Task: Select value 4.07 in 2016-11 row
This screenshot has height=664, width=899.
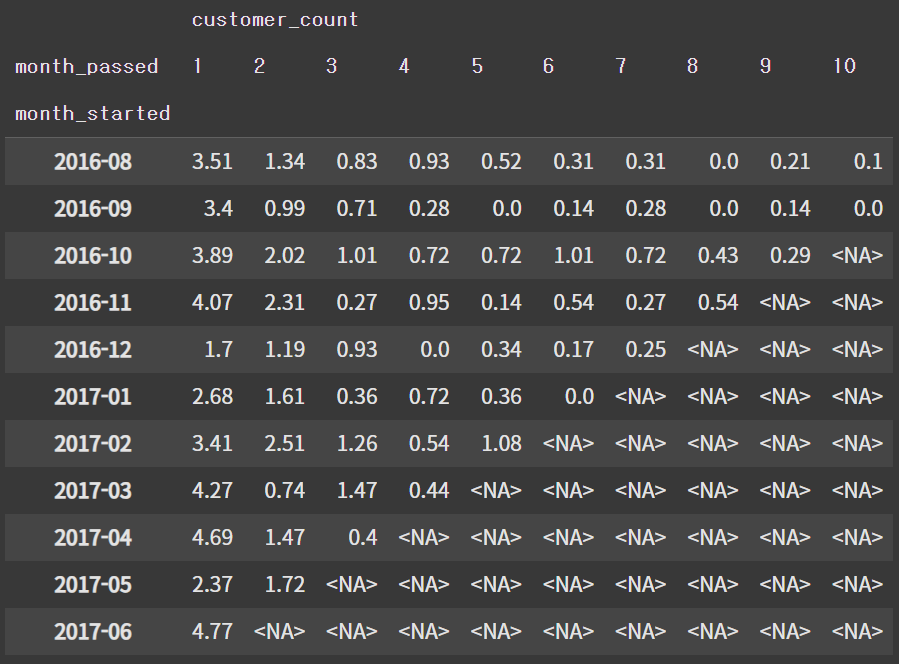Action: click(x=212, y=303)
